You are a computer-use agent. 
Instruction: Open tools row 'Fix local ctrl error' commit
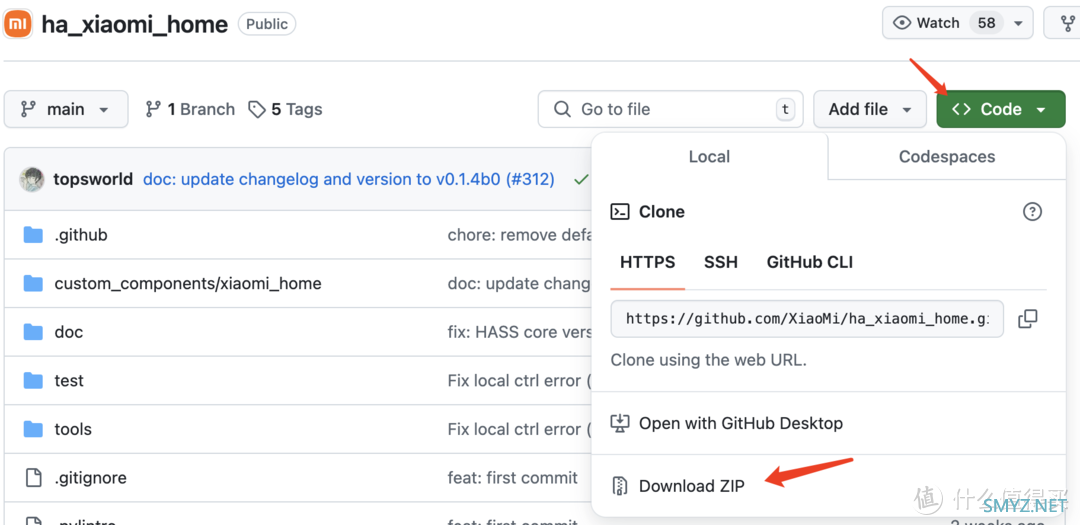(519, 429)
